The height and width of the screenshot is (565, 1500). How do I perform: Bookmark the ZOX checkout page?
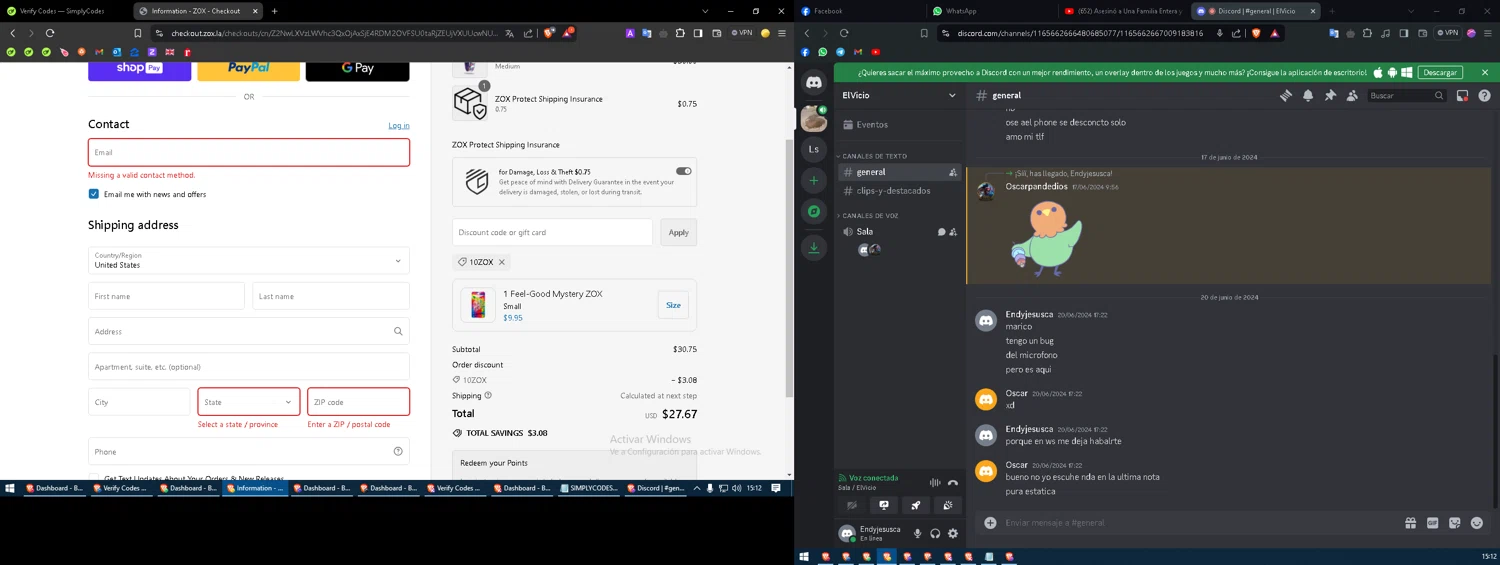point(138,33)
